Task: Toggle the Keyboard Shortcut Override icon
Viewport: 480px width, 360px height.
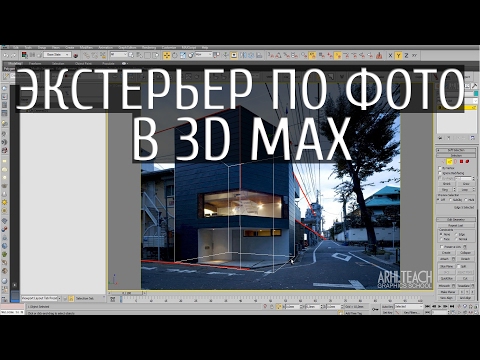Action: [x=234, y=55]
